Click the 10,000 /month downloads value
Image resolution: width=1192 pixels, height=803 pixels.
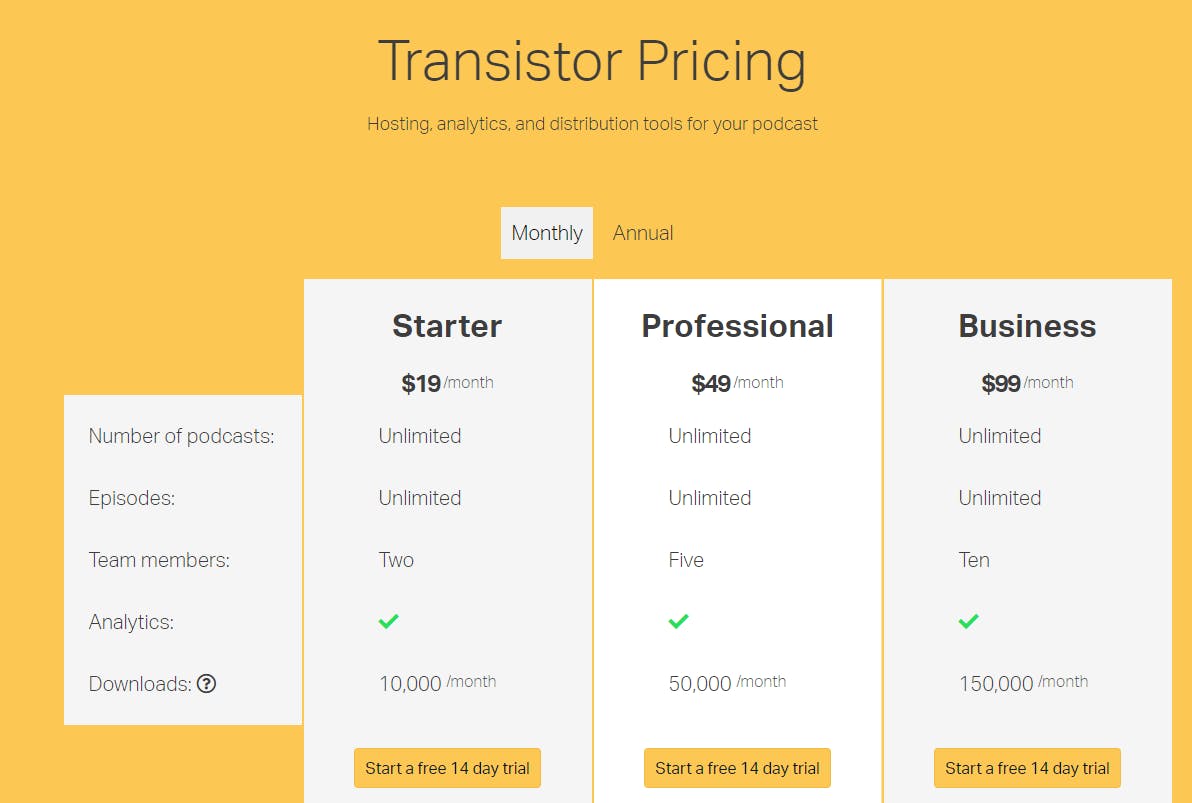pyautogui.click(x=437, y=683)
